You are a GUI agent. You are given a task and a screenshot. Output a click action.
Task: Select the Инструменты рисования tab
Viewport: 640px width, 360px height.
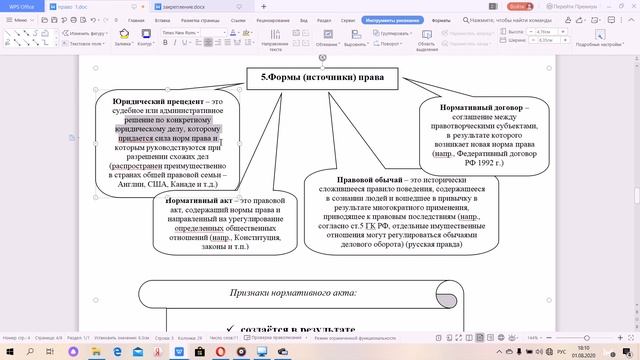(x=392, y=20)
